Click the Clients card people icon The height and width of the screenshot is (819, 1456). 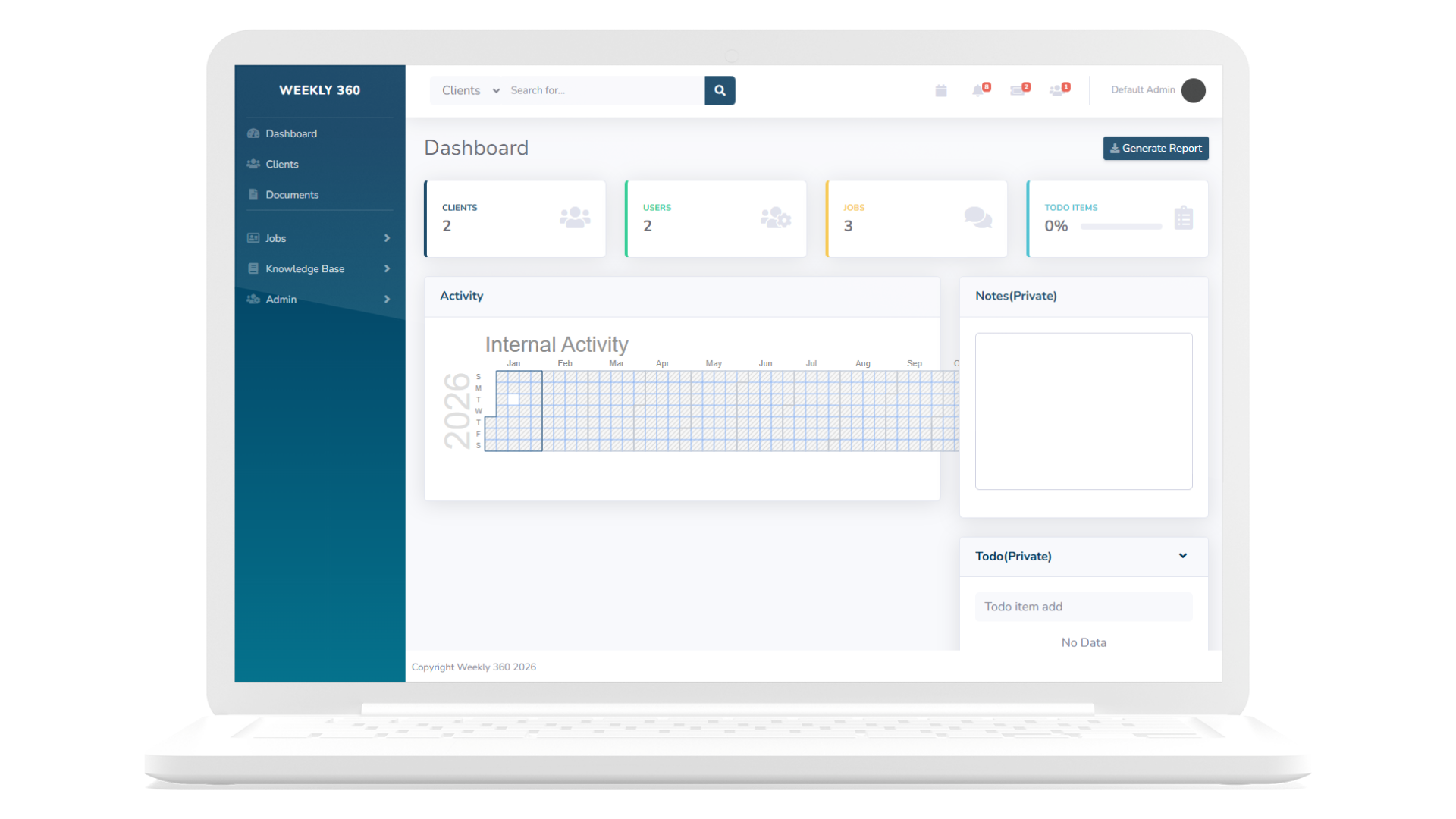click(x=575, y=218)
